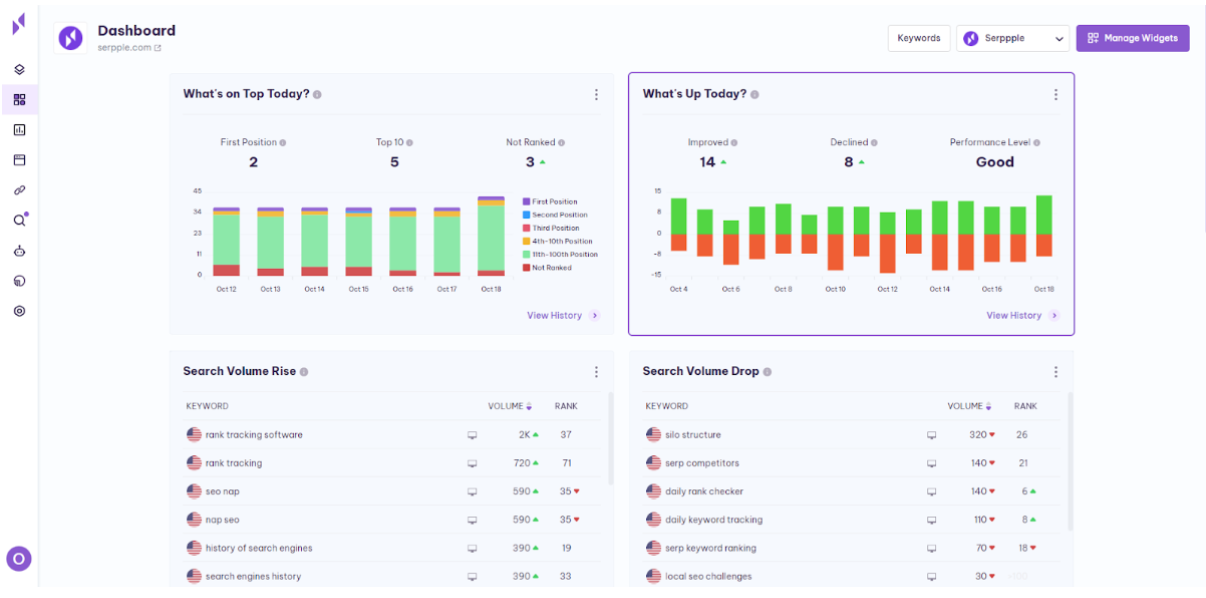Click the info icon beside Not Ranked
This screenshot has width=1206, height=598.
pyautogui.click(x=562, y=143)
